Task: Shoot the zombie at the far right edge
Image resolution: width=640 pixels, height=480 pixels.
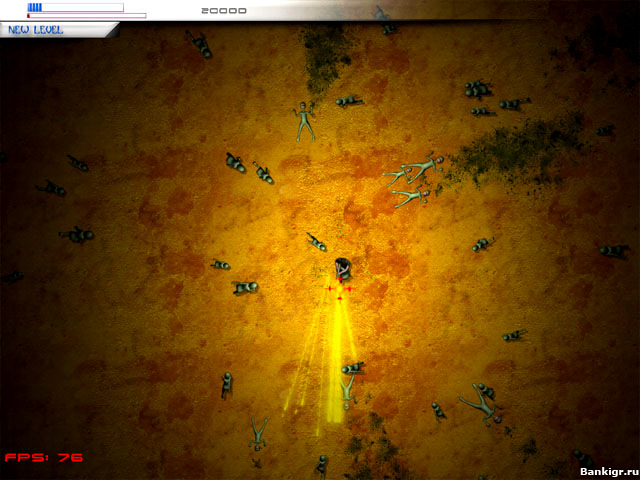Action: (x=613, y=250)
